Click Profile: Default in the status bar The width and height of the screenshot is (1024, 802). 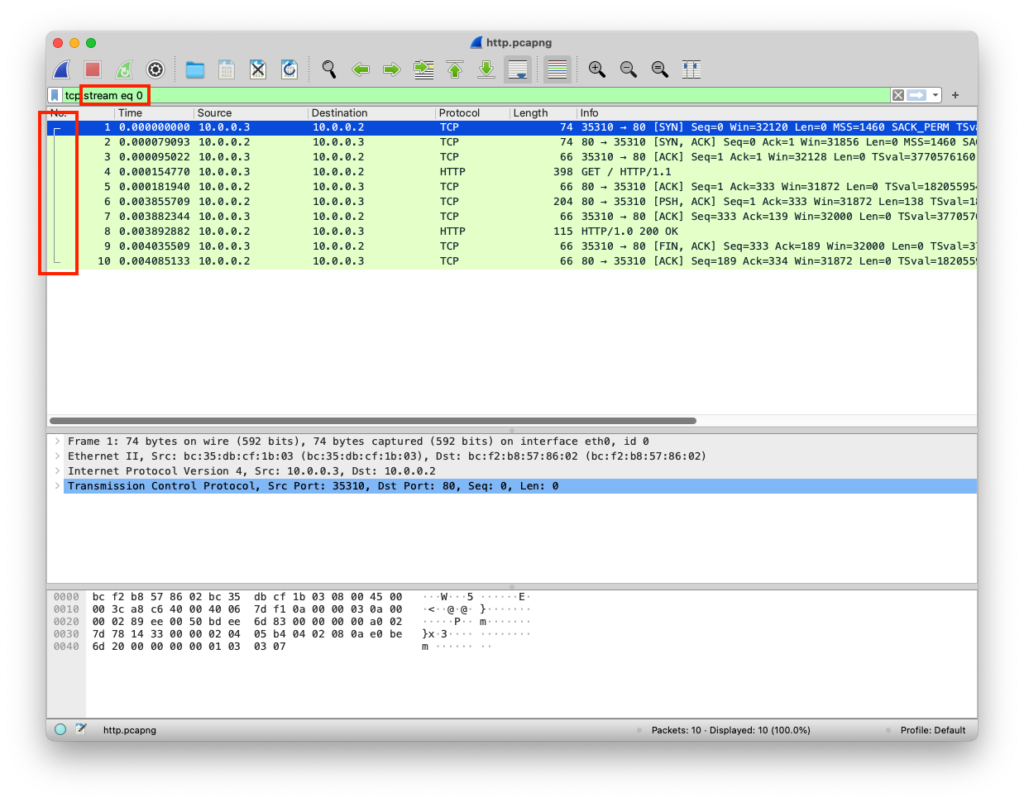point(932,730)
